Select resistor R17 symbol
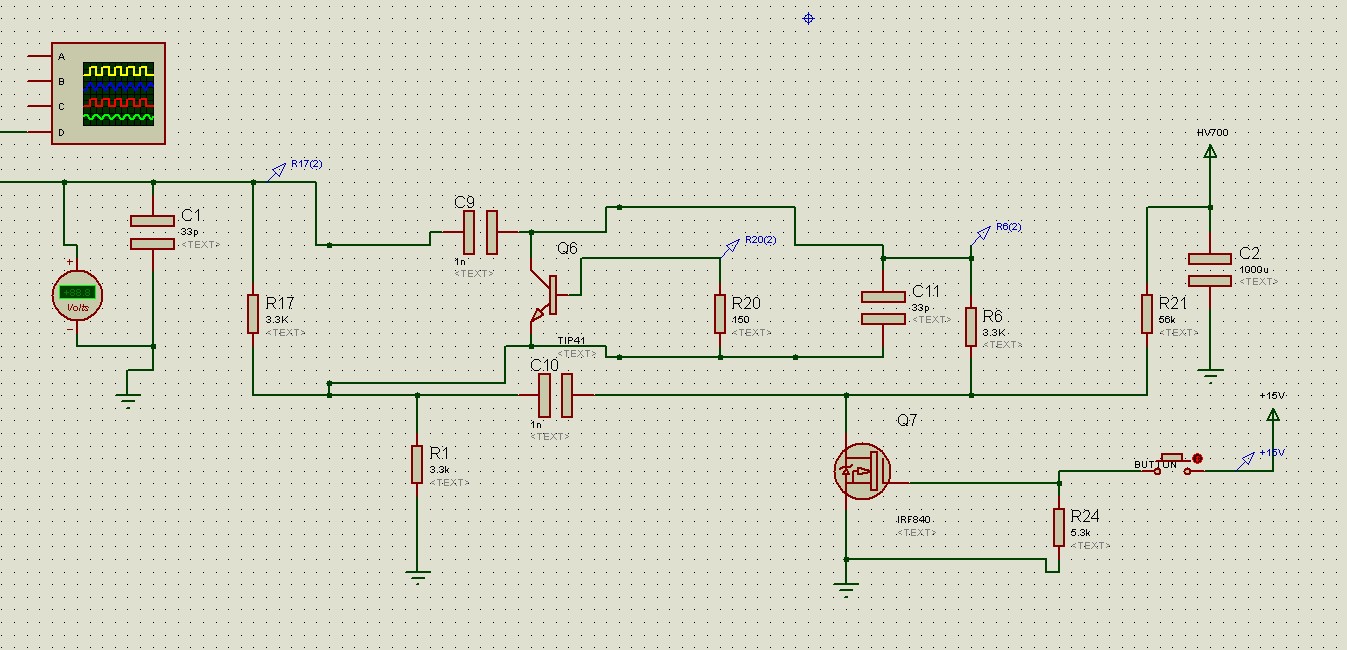This screenshot has height=650, width=1347. pyautogui.click(x=253, y=313)
